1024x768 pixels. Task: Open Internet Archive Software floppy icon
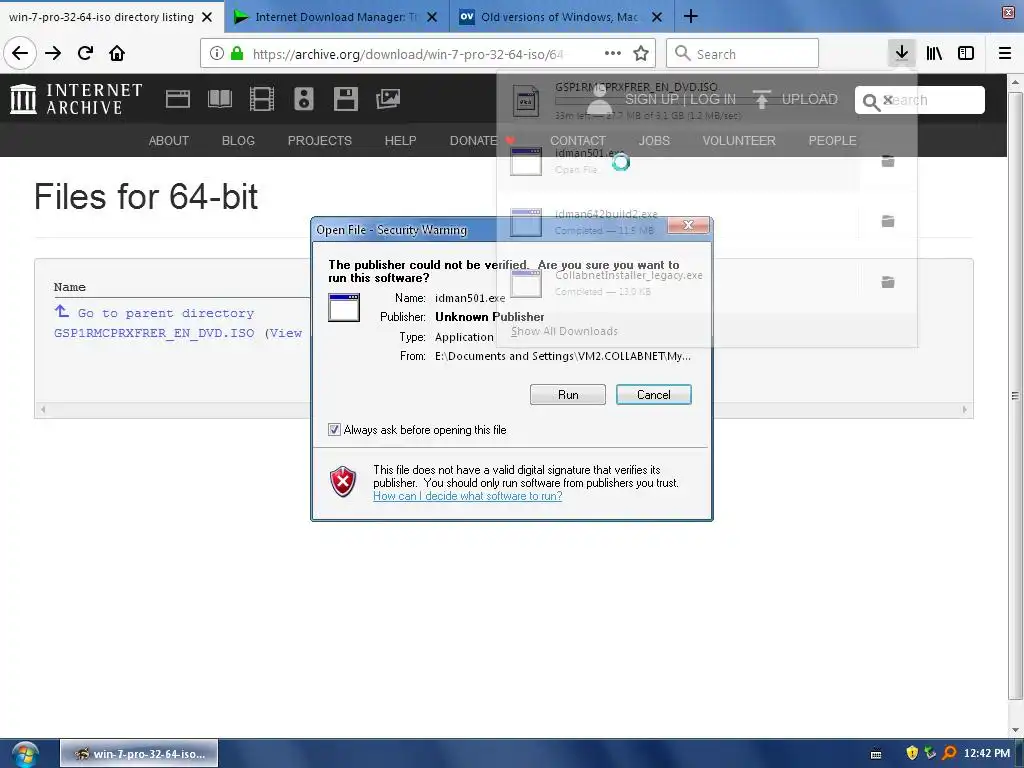pyautogui.click(x=345, y=99)
